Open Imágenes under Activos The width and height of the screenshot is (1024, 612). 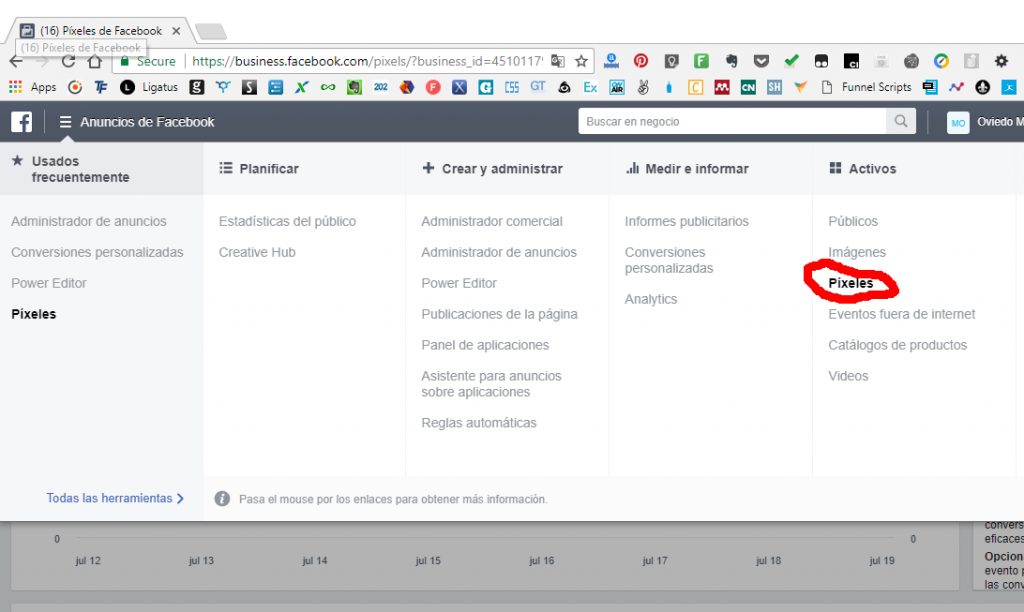pyautogui.click(x=857, y=252)
